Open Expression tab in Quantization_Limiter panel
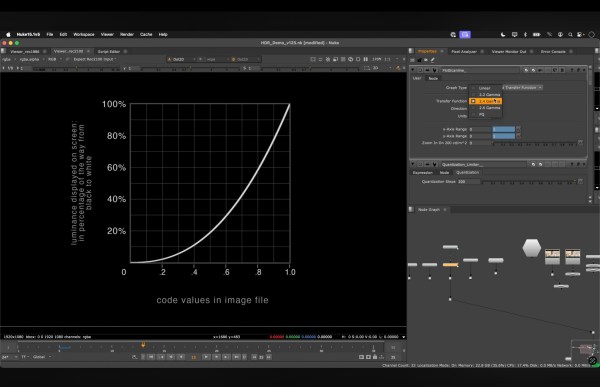600x387 pixels. click(422, 172)
